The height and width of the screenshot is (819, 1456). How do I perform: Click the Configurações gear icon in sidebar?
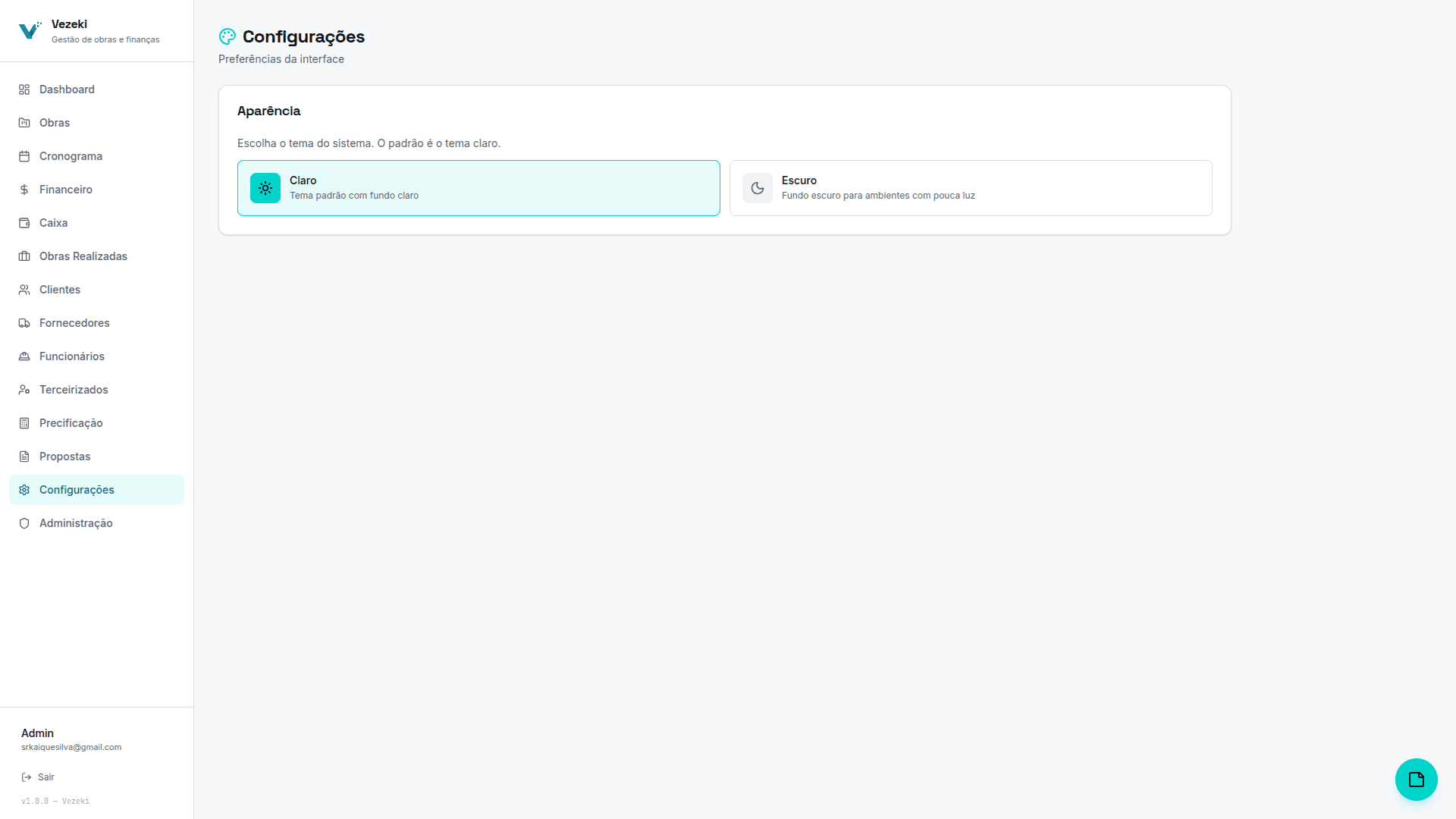pos(24,490)
